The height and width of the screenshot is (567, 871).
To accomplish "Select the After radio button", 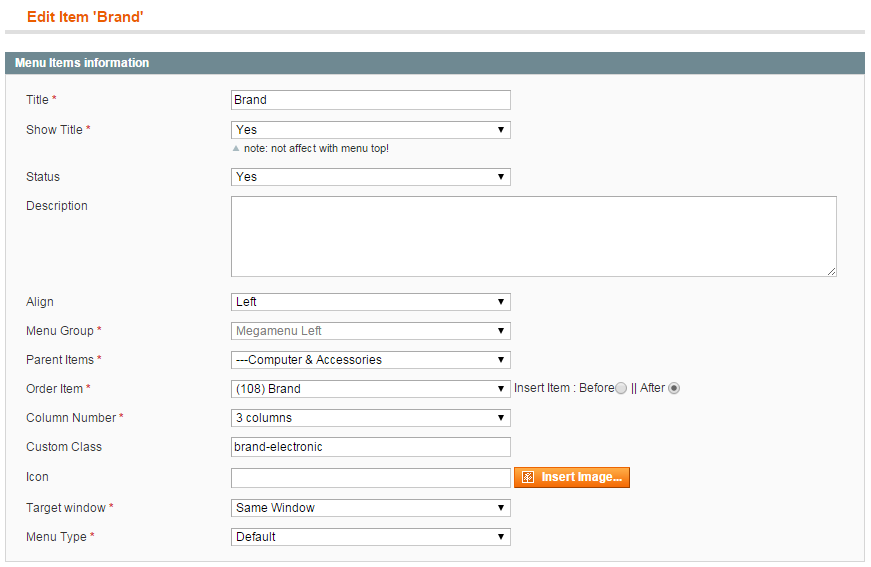I will 674,388.
